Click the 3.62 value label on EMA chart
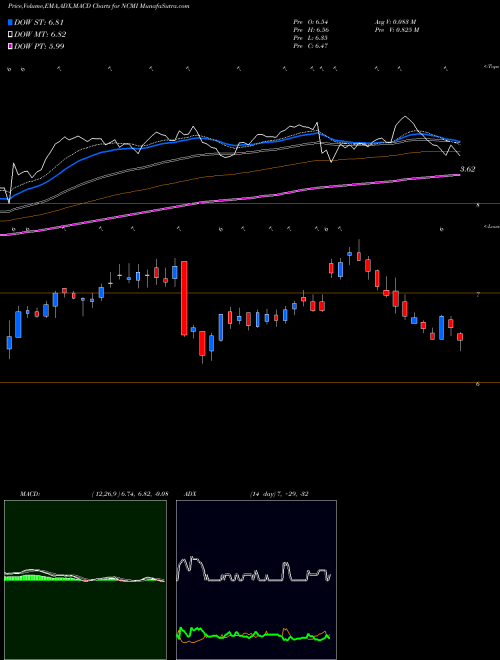This screenshot has width=500, height=660. pyautogui.click(x=468, y=169)
